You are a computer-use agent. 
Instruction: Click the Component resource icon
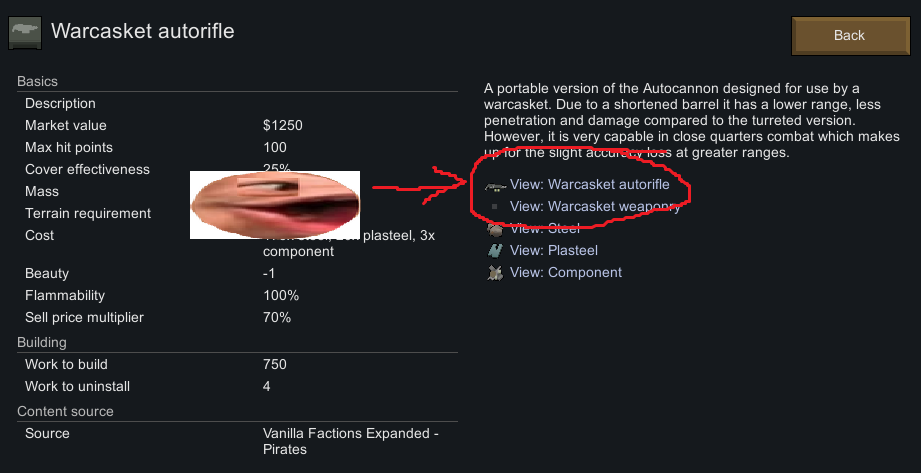point(494,273)
